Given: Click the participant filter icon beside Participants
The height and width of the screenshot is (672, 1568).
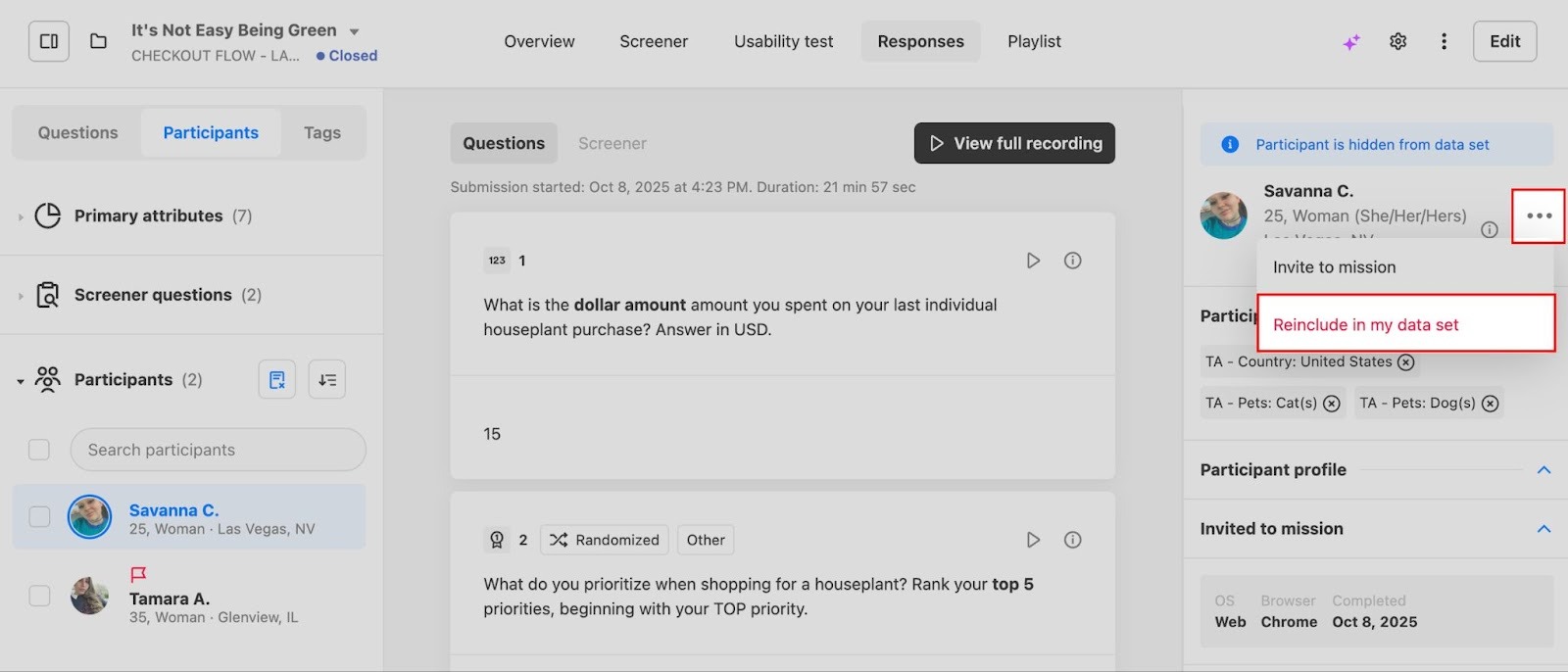Looking at the screenshot, I should click(277, 379).
